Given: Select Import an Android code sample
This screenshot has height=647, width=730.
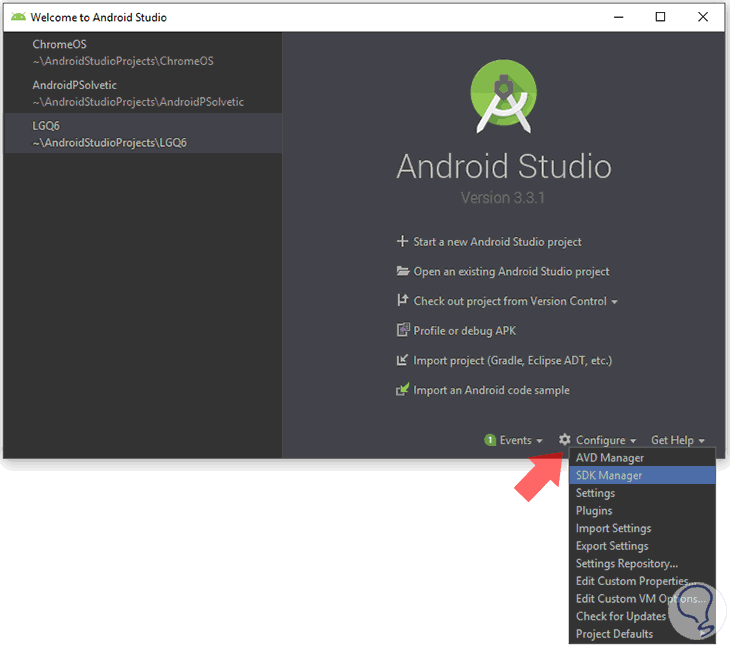Looking at the screenshot, I should (491, 390).
